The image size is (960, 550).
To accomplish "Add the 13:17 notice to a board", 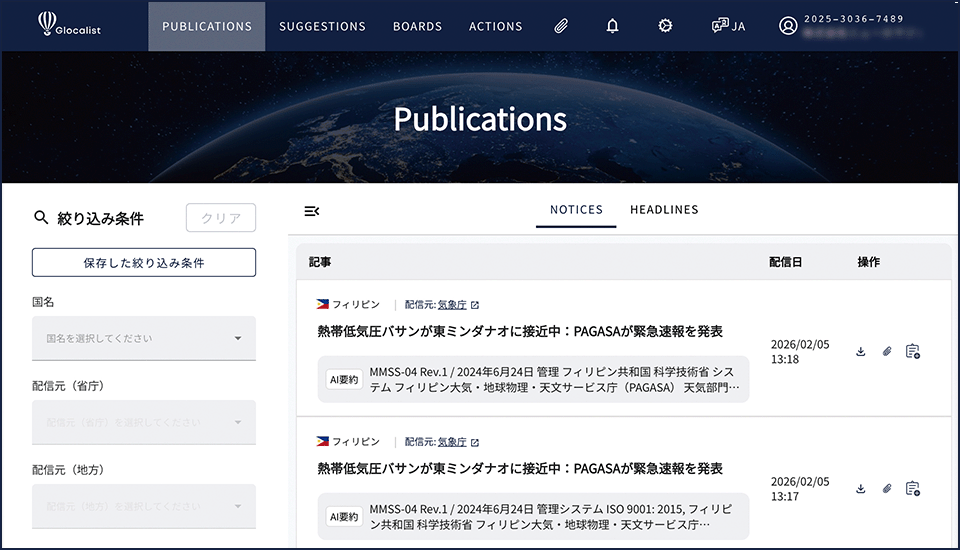I will pos(913,489).
